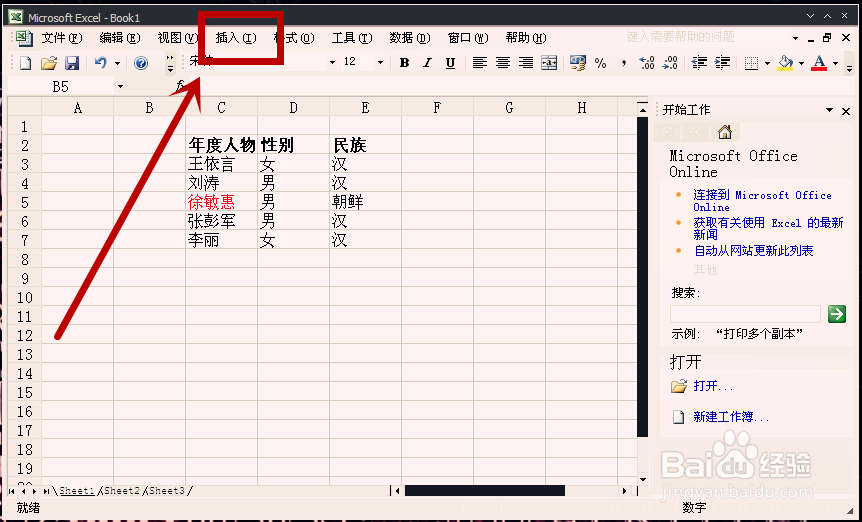Click the Undo arrow icon
Image resolution: width=862 pixels, height=522 pixels.
pyautogui.click(x=101, y=63)
